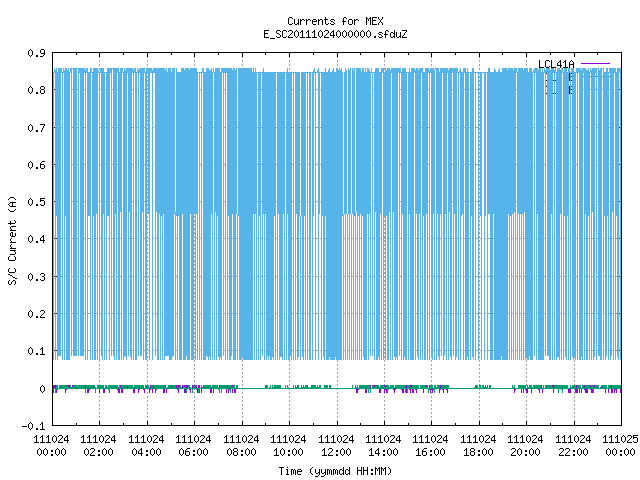This screenshot has width=640, height=480.
Task: Click the y-axis tick label '0.3'
Action: point(37,277)
